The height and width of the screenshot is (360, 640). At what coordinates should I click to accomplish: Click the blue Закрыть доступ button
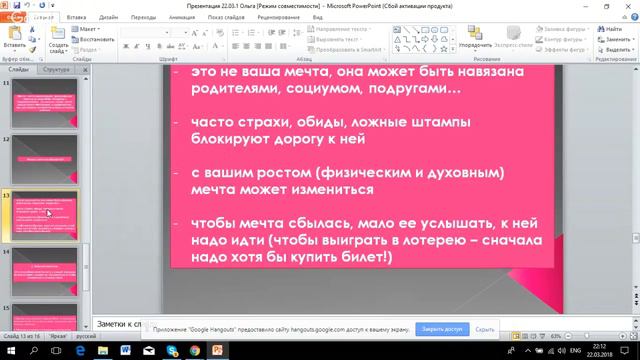click(442, 329)
